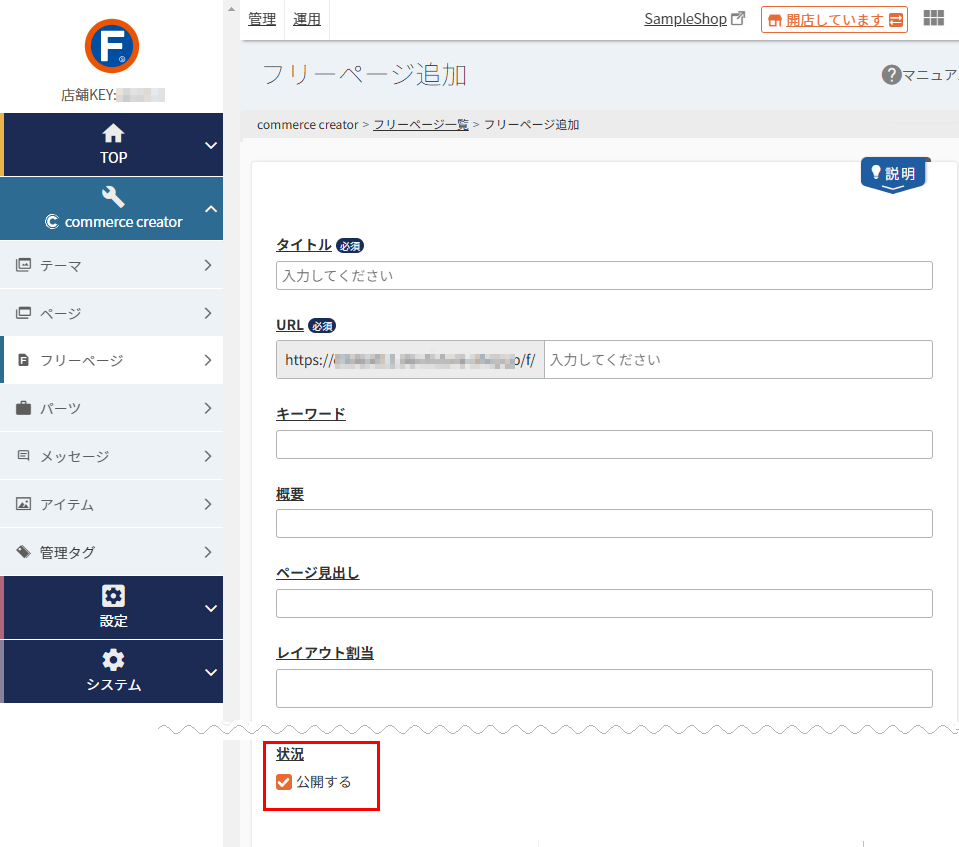Click the 設定 gear icon
This screenshot has width=959, height=847.
coord(113,596)
